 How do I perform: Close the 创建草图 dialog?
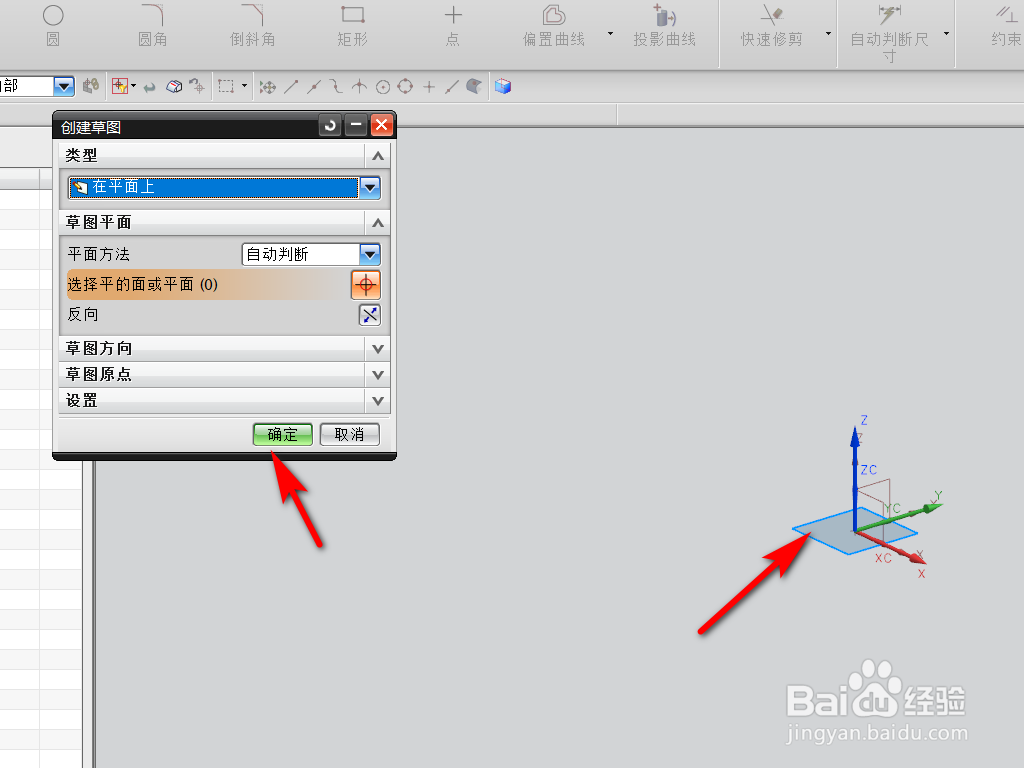tap(381, 125)
